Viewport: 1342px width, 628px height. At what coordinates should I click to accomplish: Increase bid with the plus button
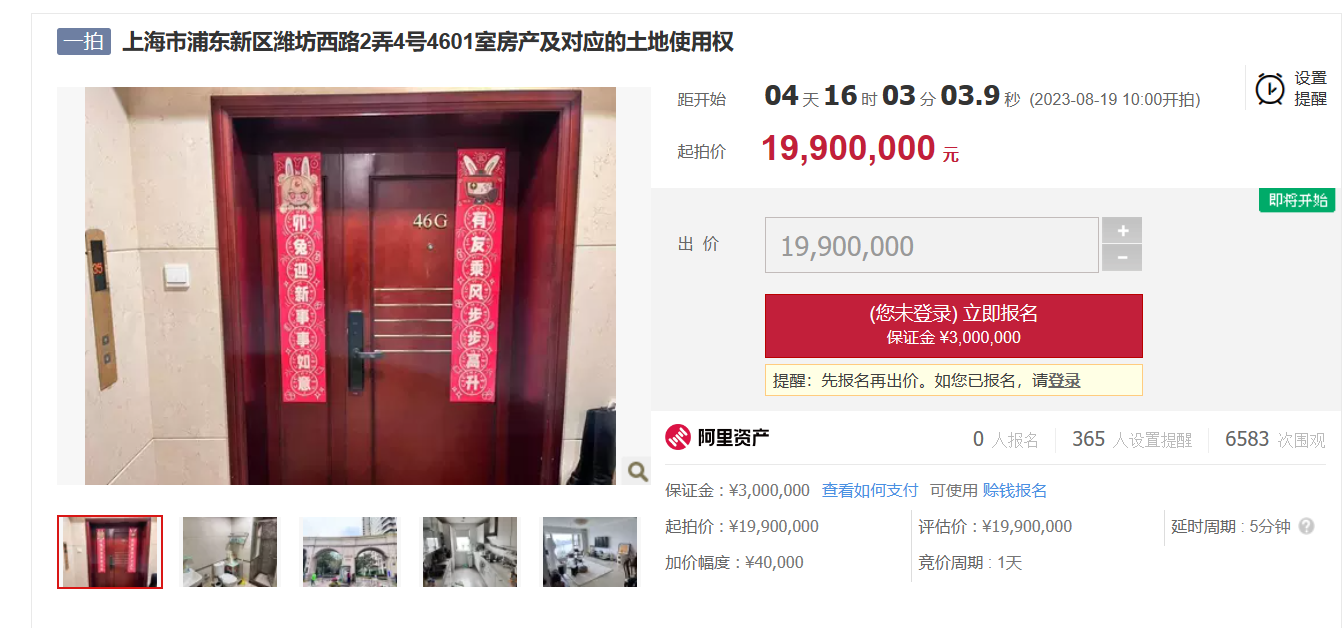click(1122, 231)
